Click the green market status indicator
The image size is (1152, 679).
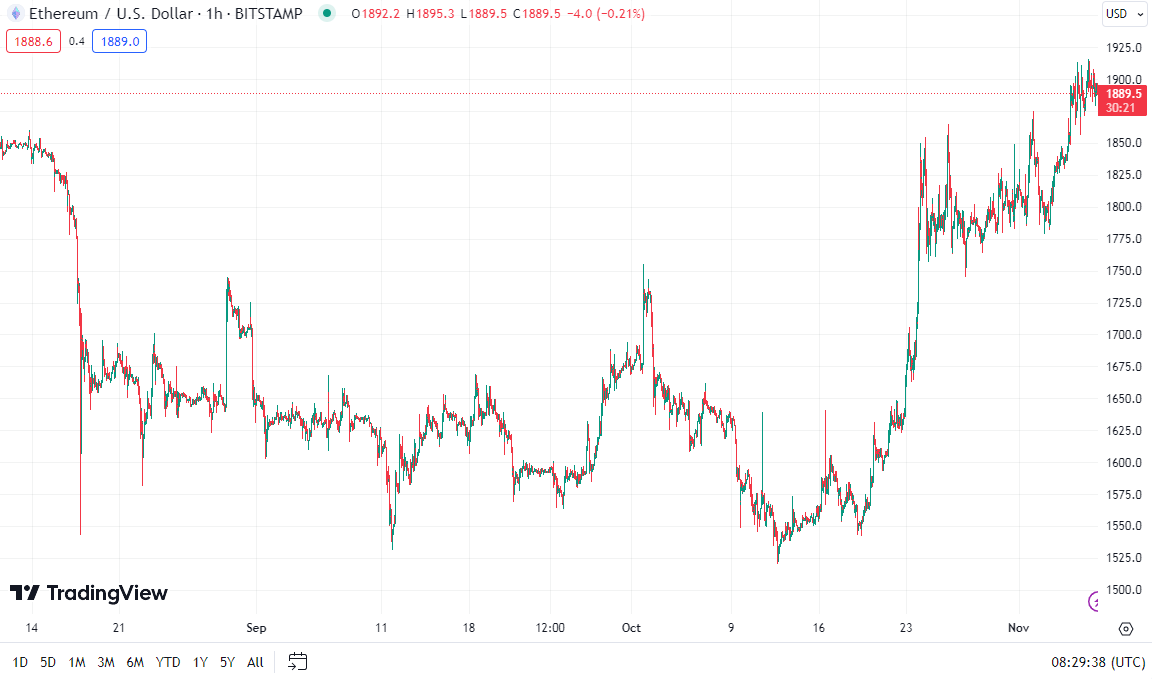coord(326,14)
